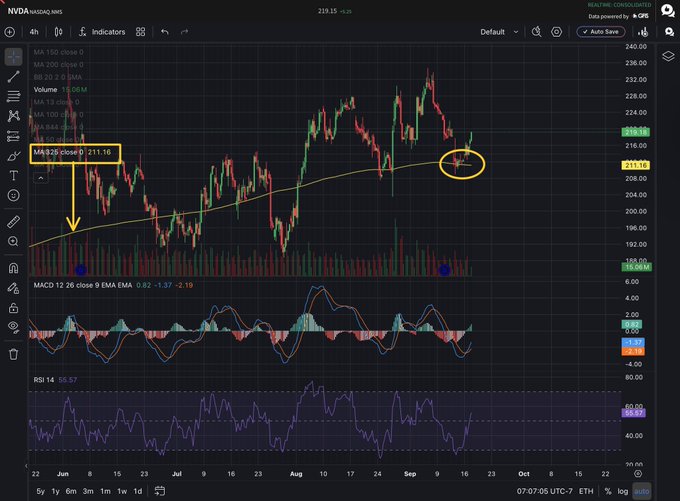Viewport: 680px width, 501px height.
Task: Expand the Default template dropdown
Action: pyautogui.click(x=499, y=32)
